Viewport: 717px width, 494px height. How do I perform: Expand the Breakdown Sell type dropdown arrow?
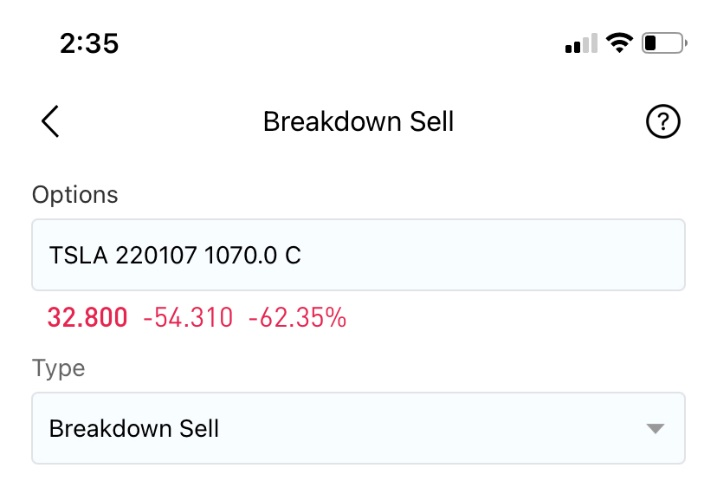[655, 429]
